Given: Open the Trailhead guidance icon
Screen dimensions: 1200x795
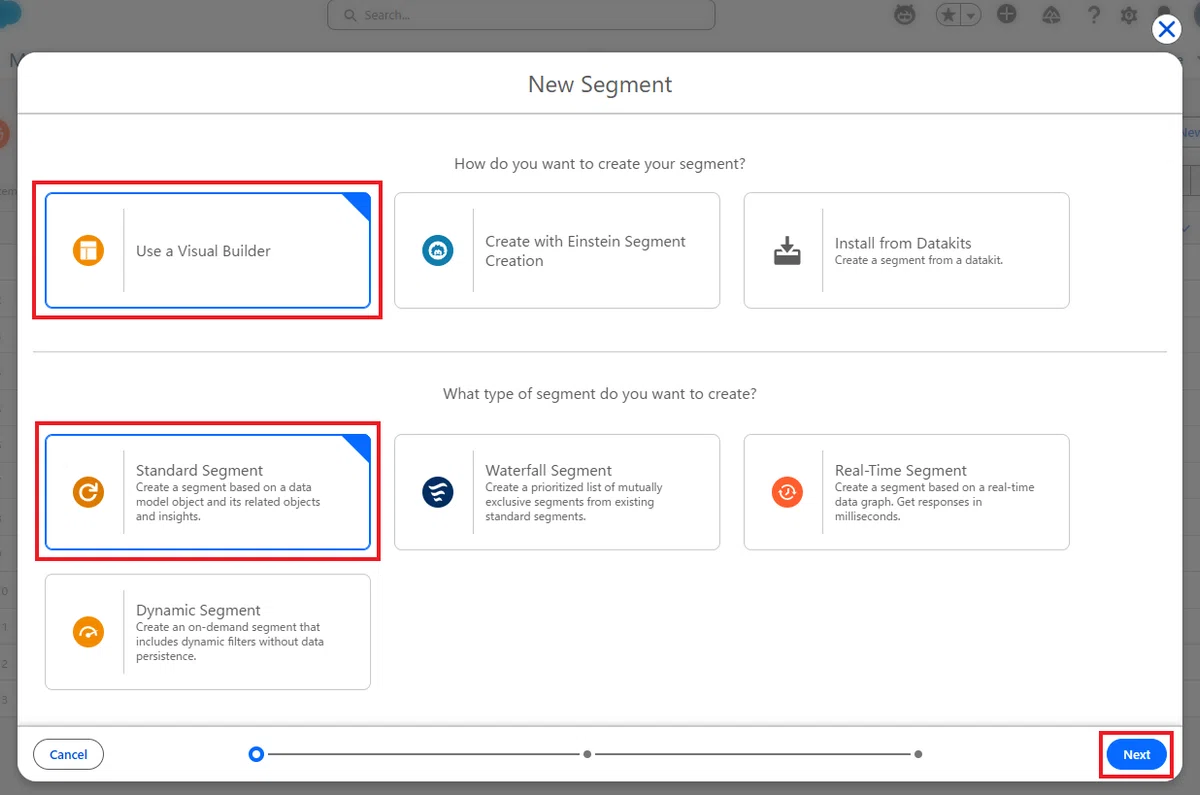Looking at the screenshot, I should pos(1051,15).
